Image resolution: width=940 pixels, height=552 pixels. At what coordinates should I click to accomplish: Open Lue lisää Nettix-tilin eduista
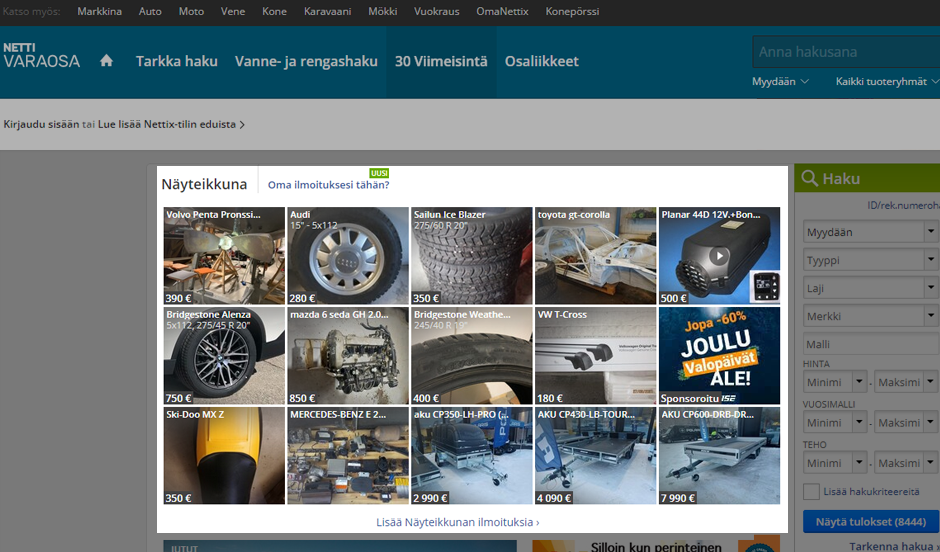click(x=171, y=124)
